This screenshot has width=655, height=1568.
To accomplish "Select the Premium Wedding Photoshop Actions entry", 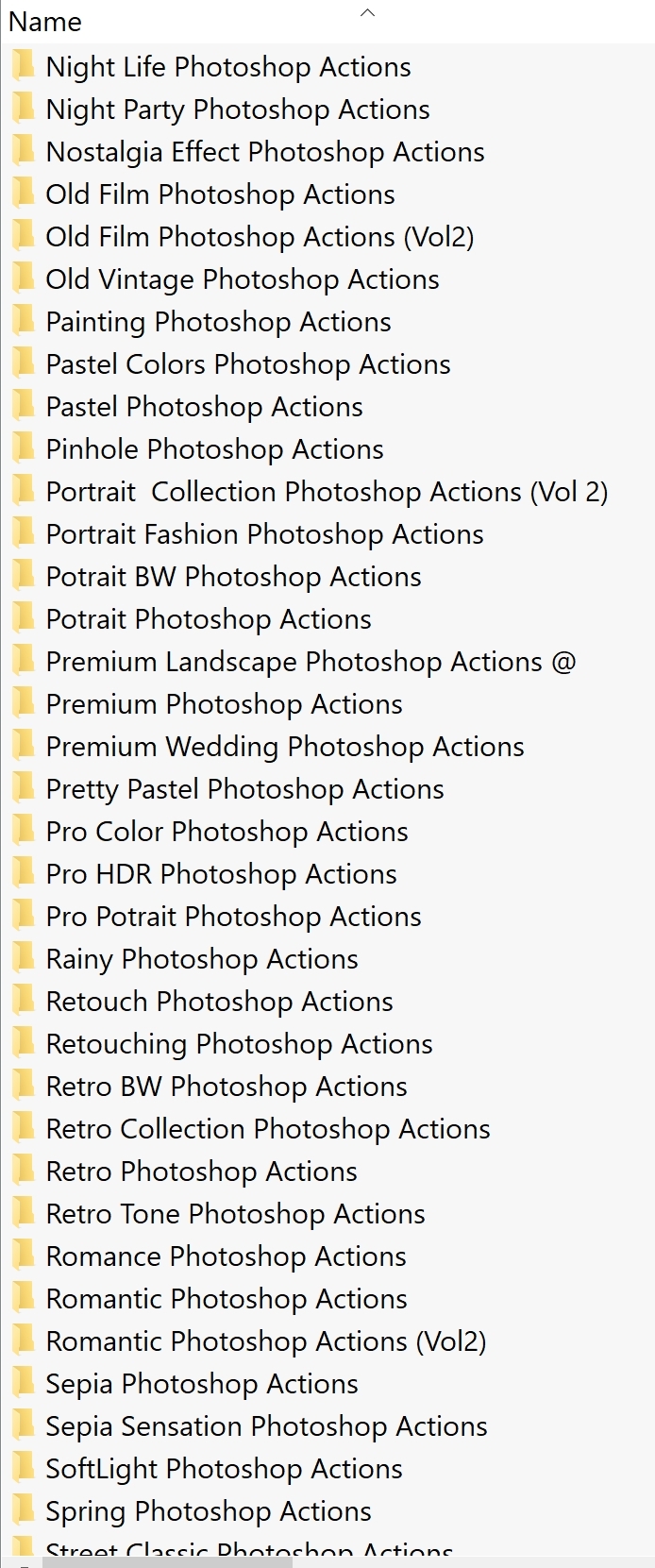I will tap(285, 746).
